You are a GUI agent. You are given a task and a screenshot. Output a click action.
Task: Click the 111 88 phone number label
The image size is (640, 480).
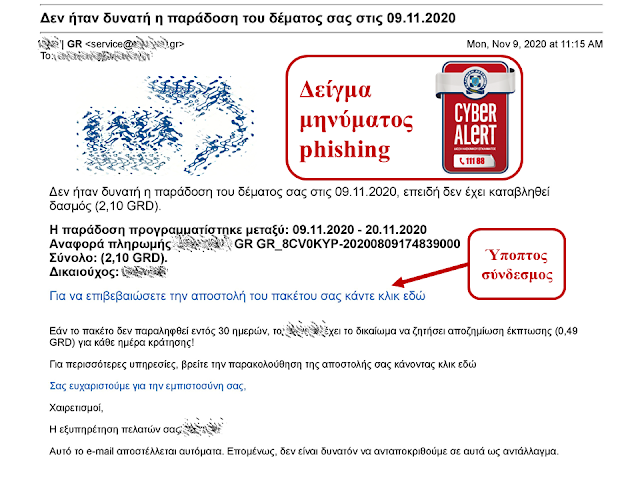click(x=473, y=161)
